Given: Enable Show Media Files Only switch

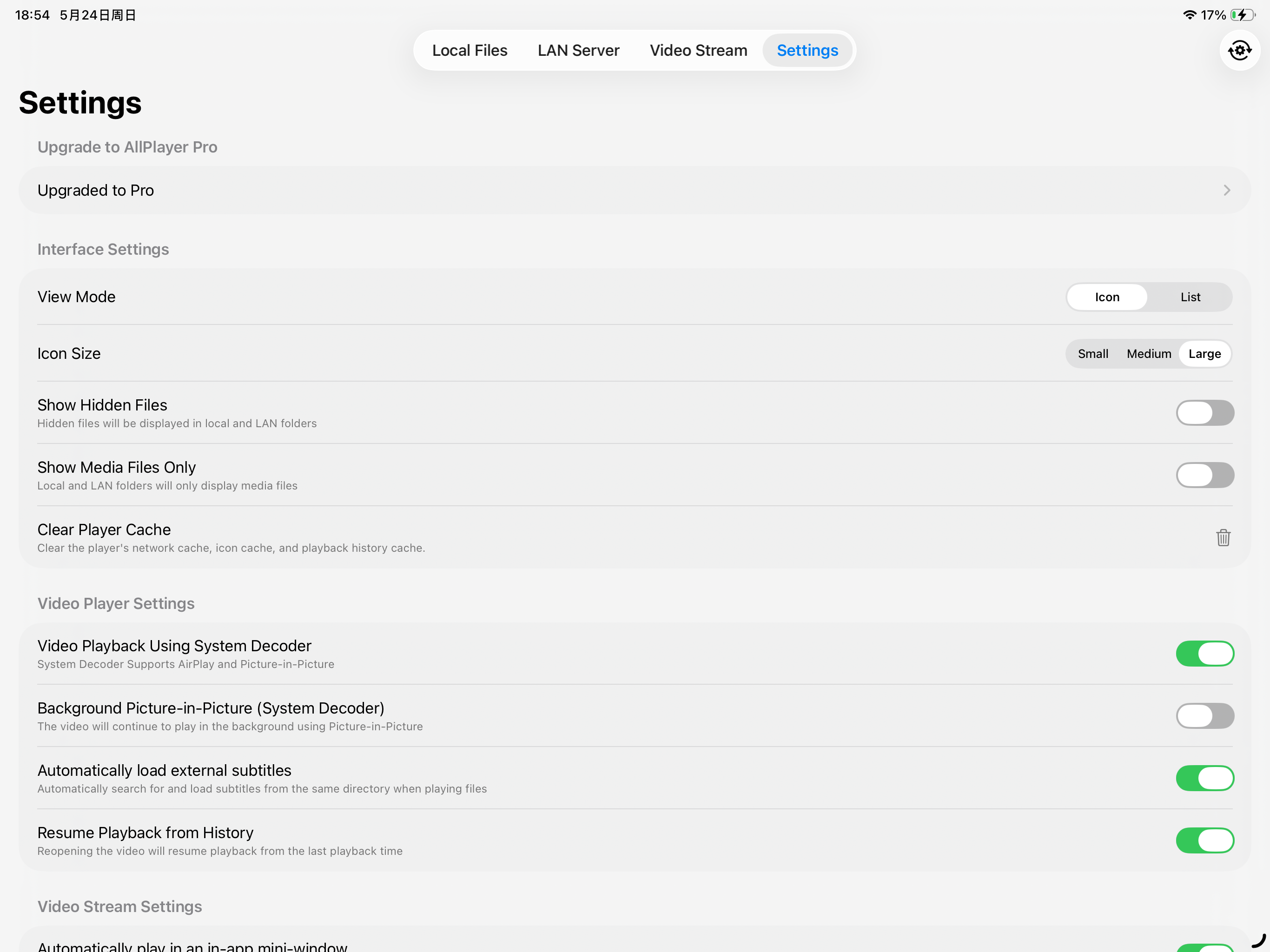Looking at the screenshot, I should point(1204,475).
